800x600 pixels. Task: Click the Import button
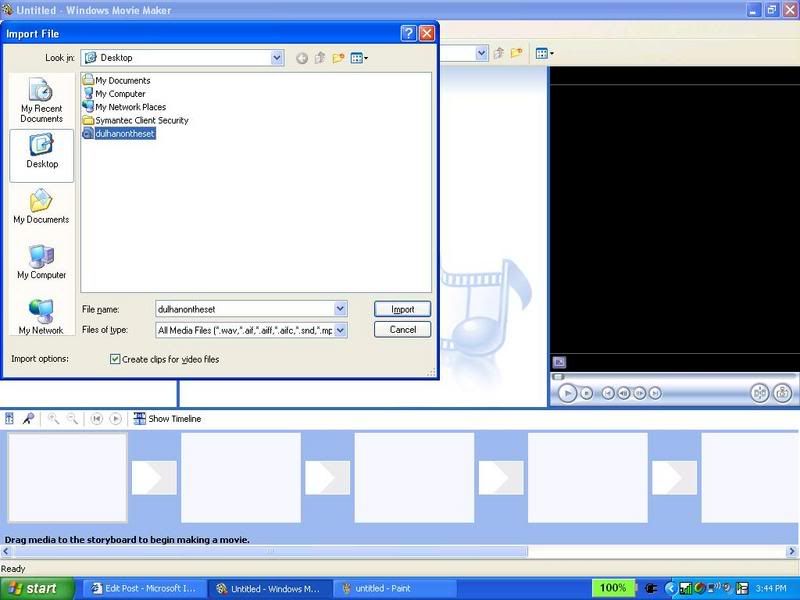pos(403,309)
